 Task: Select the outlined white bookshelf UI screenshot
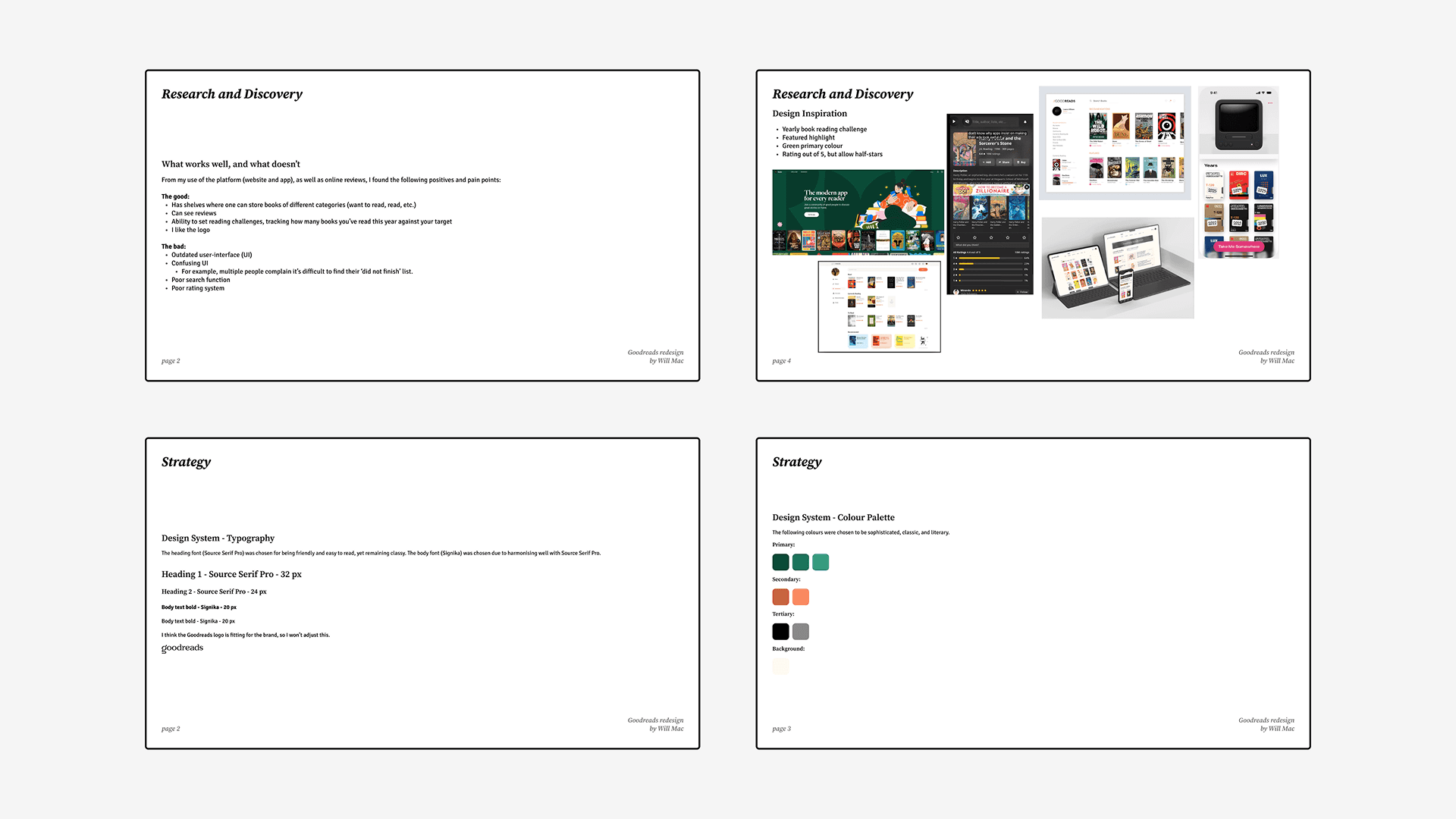pos(879,306)
